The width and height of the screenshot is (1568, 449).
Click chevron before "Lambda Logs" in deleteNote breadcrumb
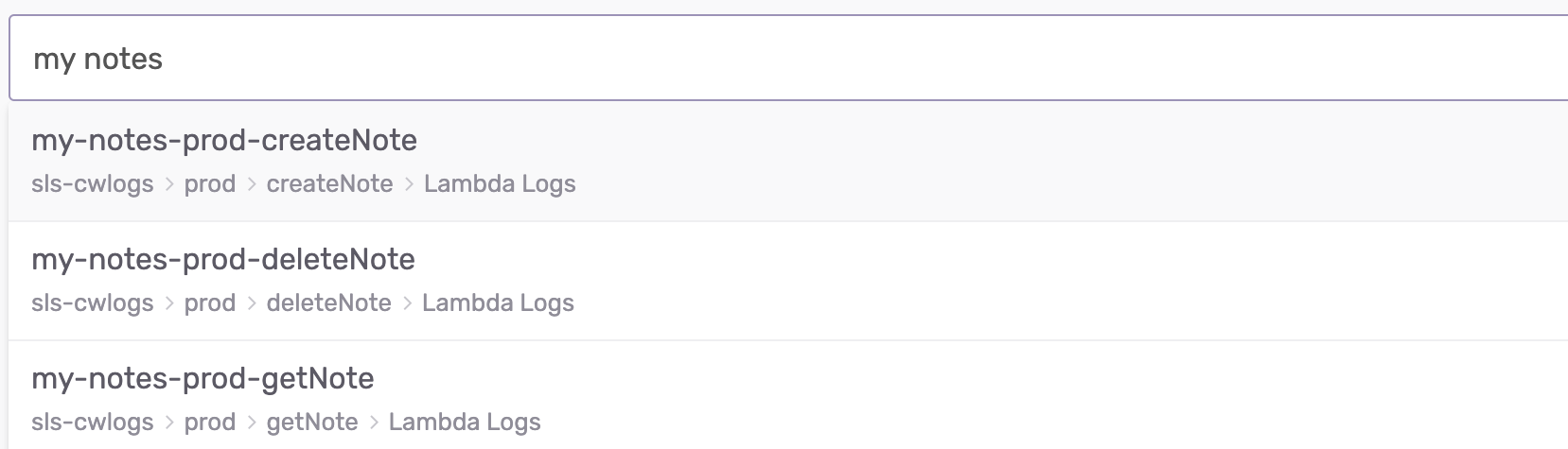click(x=407, y=303)
